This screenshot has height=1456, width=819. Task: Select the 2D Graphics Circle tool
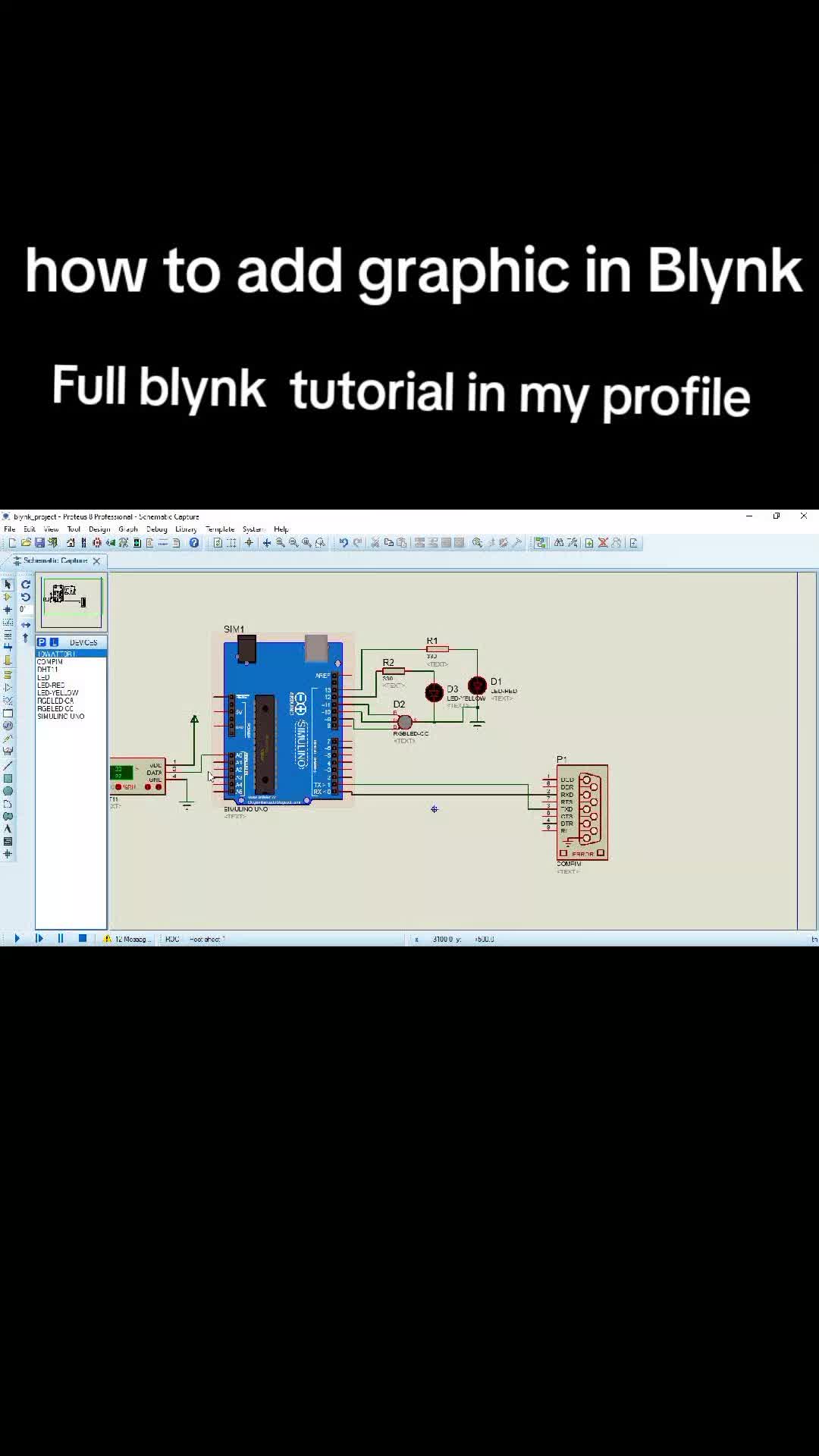(x=8, y=791)
